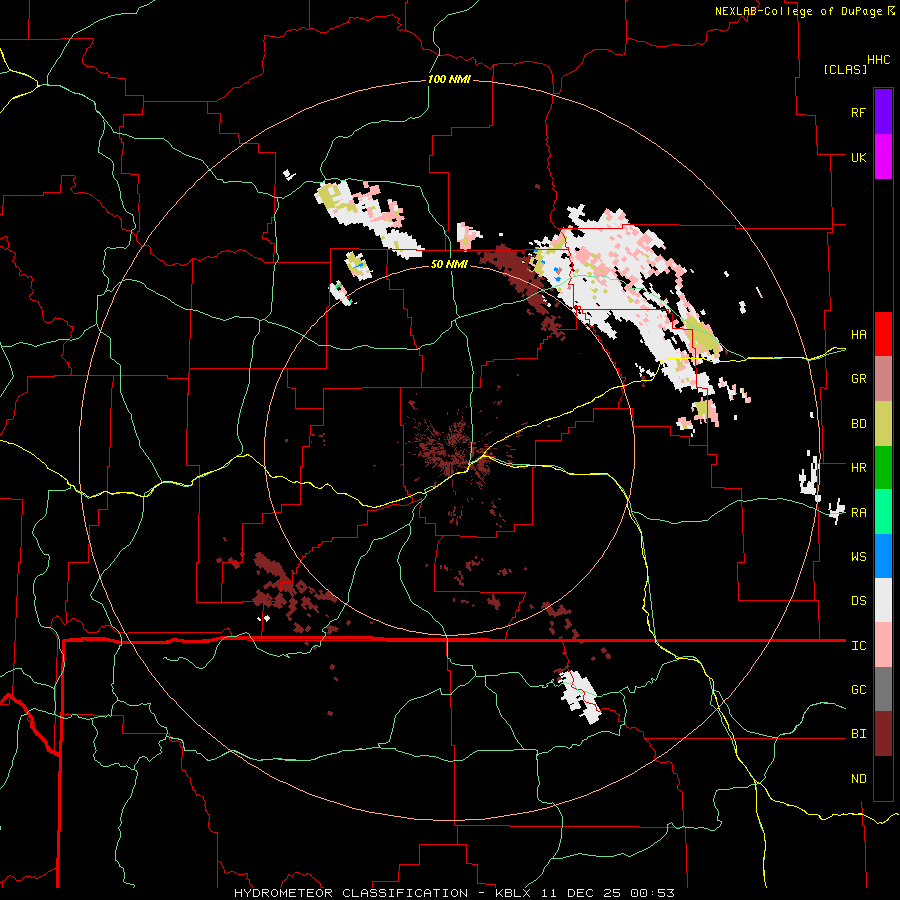900x900 pixels.
Task: Click the '100 NMI' range ring label
Action: point(449,79)
